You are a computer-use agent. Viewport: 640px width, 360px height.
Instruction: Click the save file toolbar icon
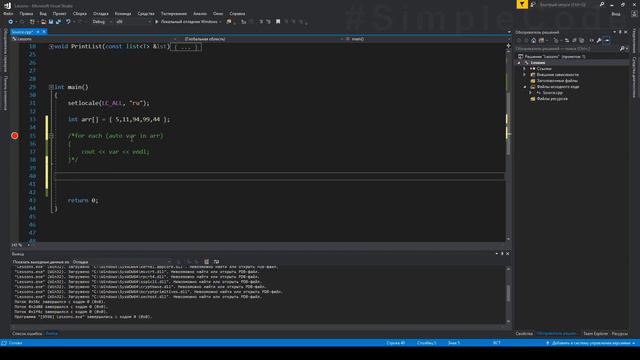51,22
